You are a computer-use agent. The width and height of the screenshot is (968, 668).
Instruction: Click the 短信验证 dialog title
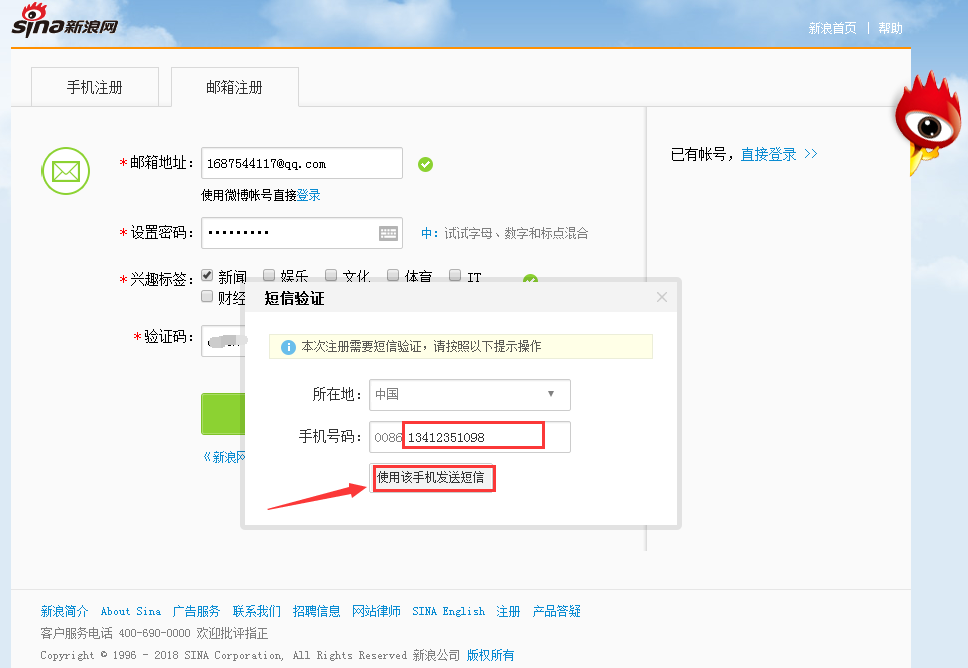coord(294,299)
